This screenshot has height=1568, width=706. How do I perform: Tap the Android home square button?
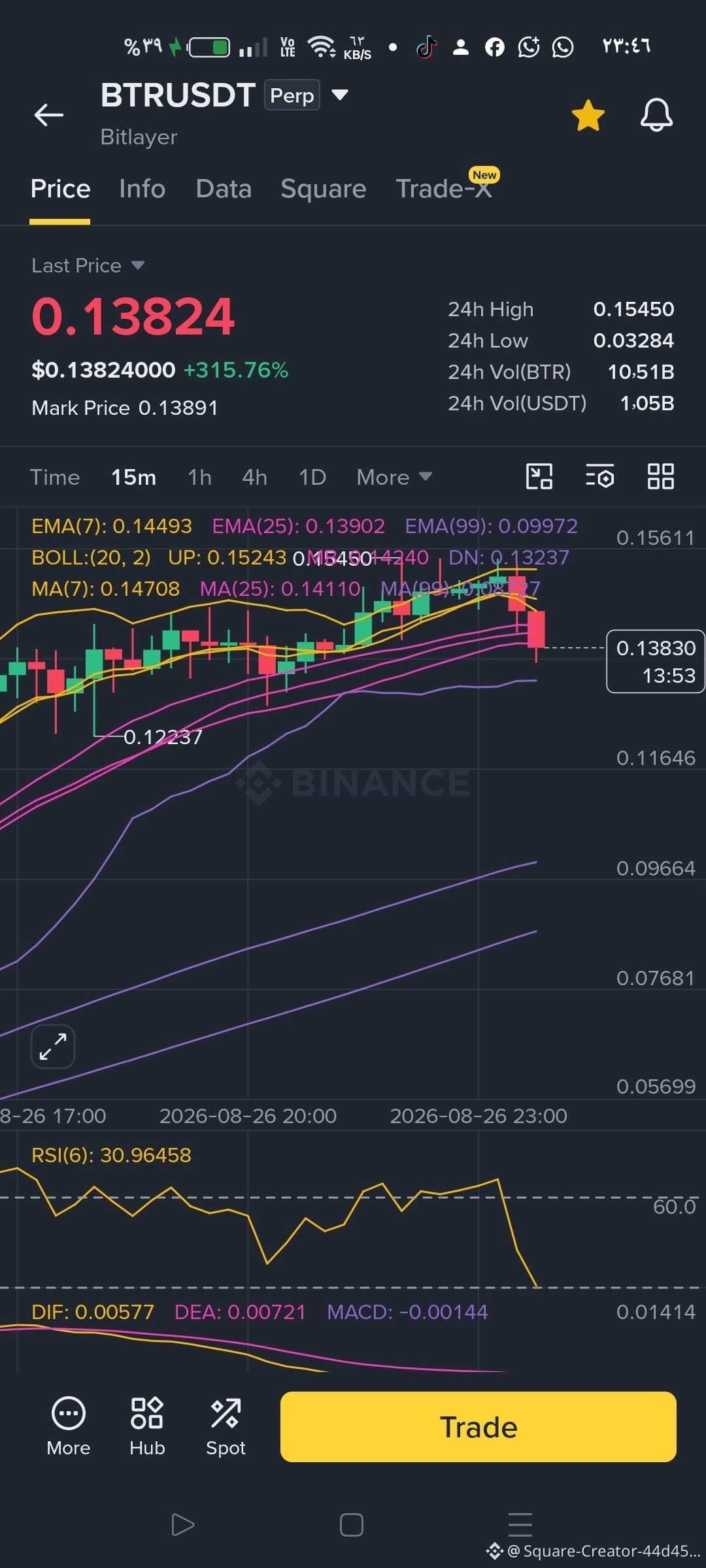pyautogui.click(x=352, y=1525)
